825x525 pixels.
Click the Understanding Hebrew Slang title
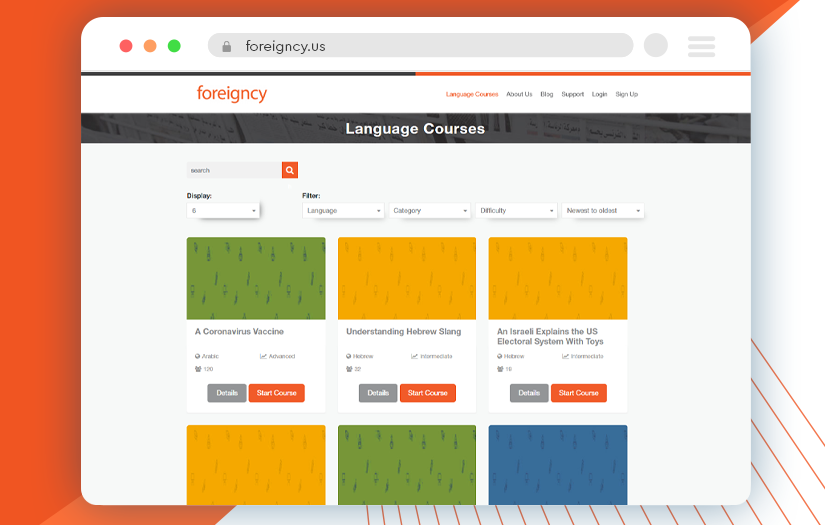(x=404, y=331)
